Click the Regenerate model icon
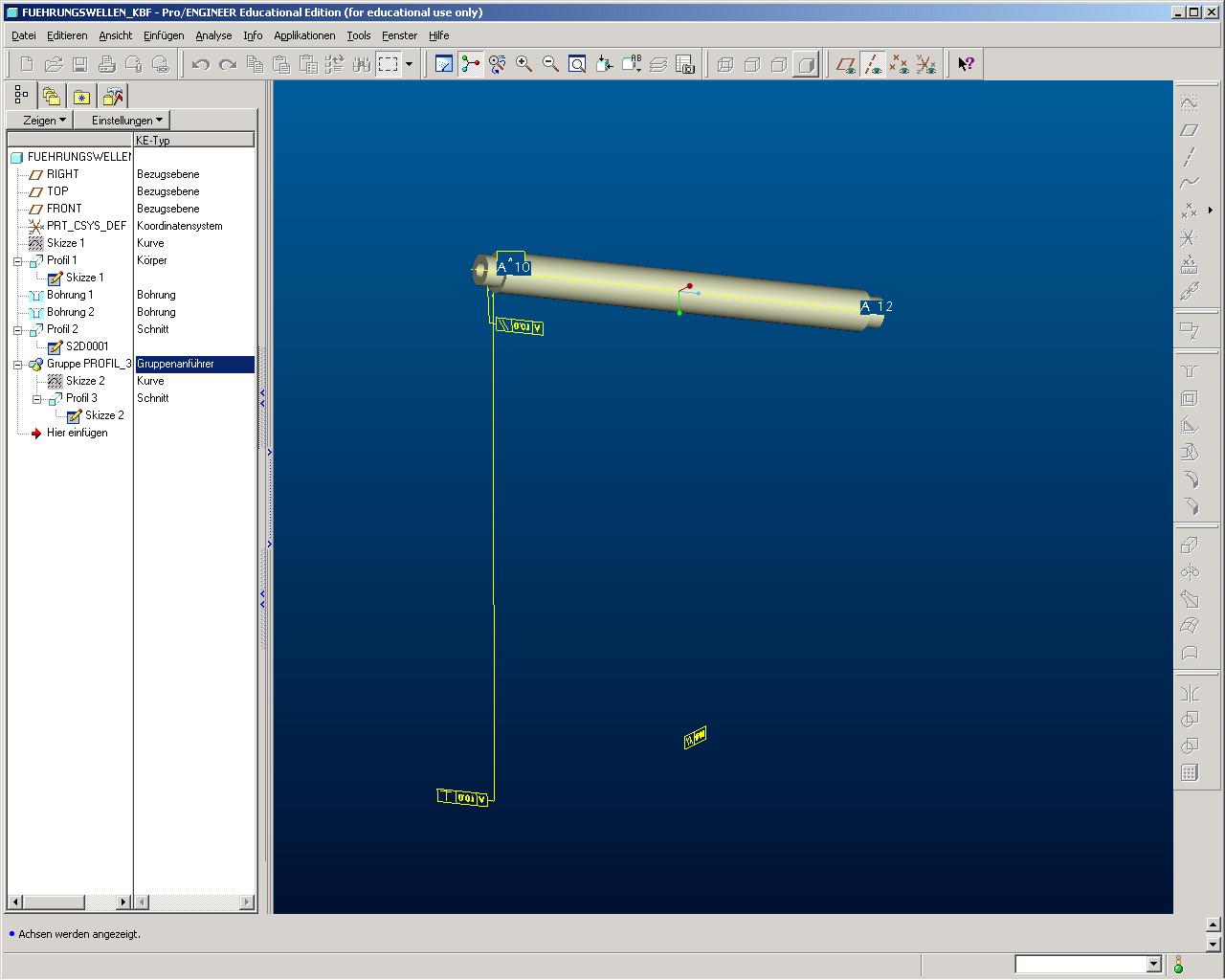 (335, 64)
